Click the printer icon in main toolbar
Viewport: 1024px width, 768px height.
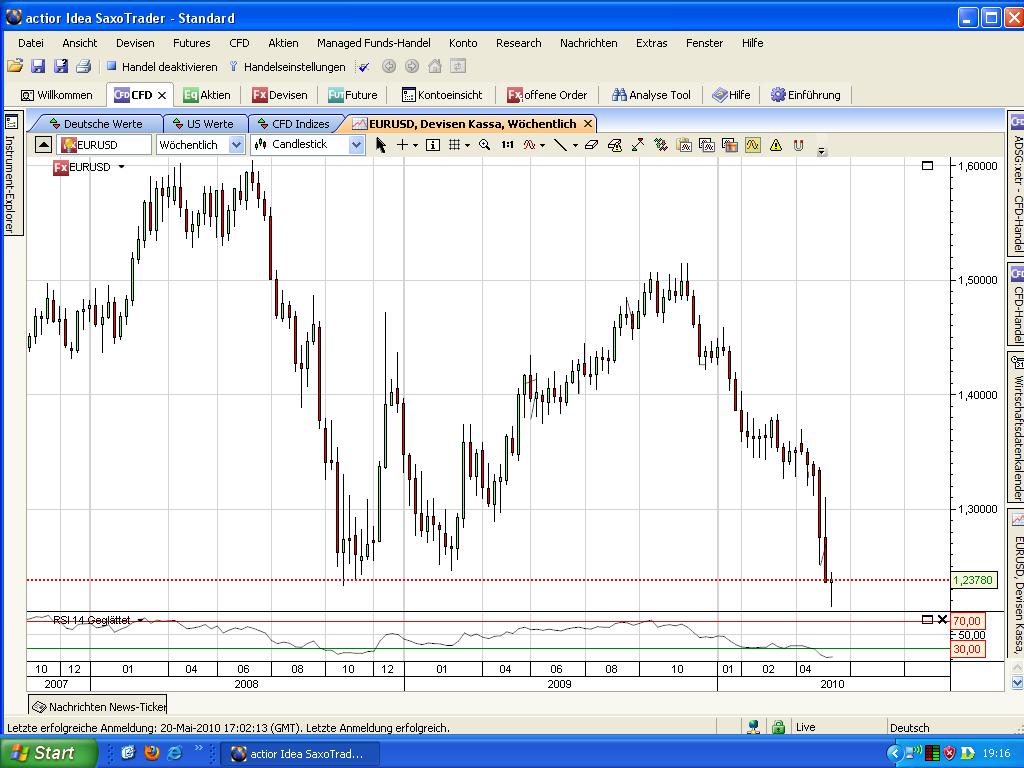click(x=83, y=67)
